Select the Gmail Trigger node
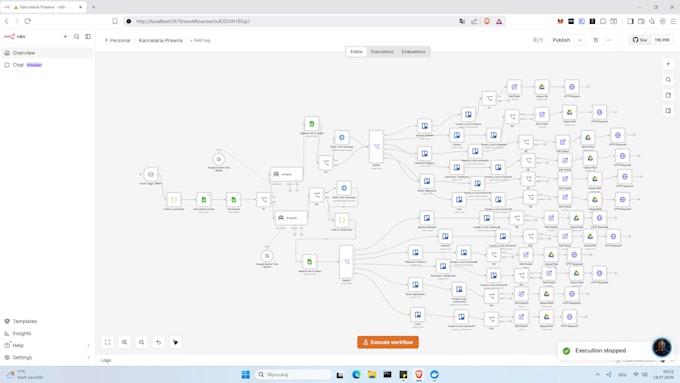680x383 pixels. tap(150, 174)
